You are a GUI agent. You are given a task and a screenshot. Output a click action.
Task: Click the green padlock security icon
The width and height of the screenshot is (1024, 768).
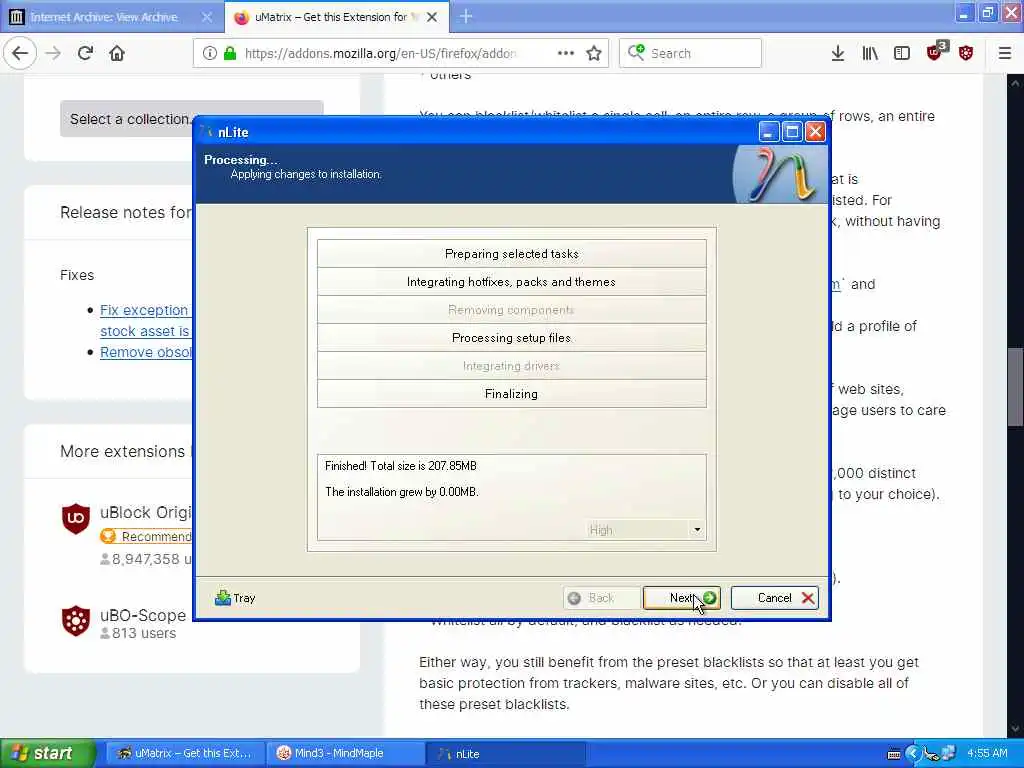230,53
